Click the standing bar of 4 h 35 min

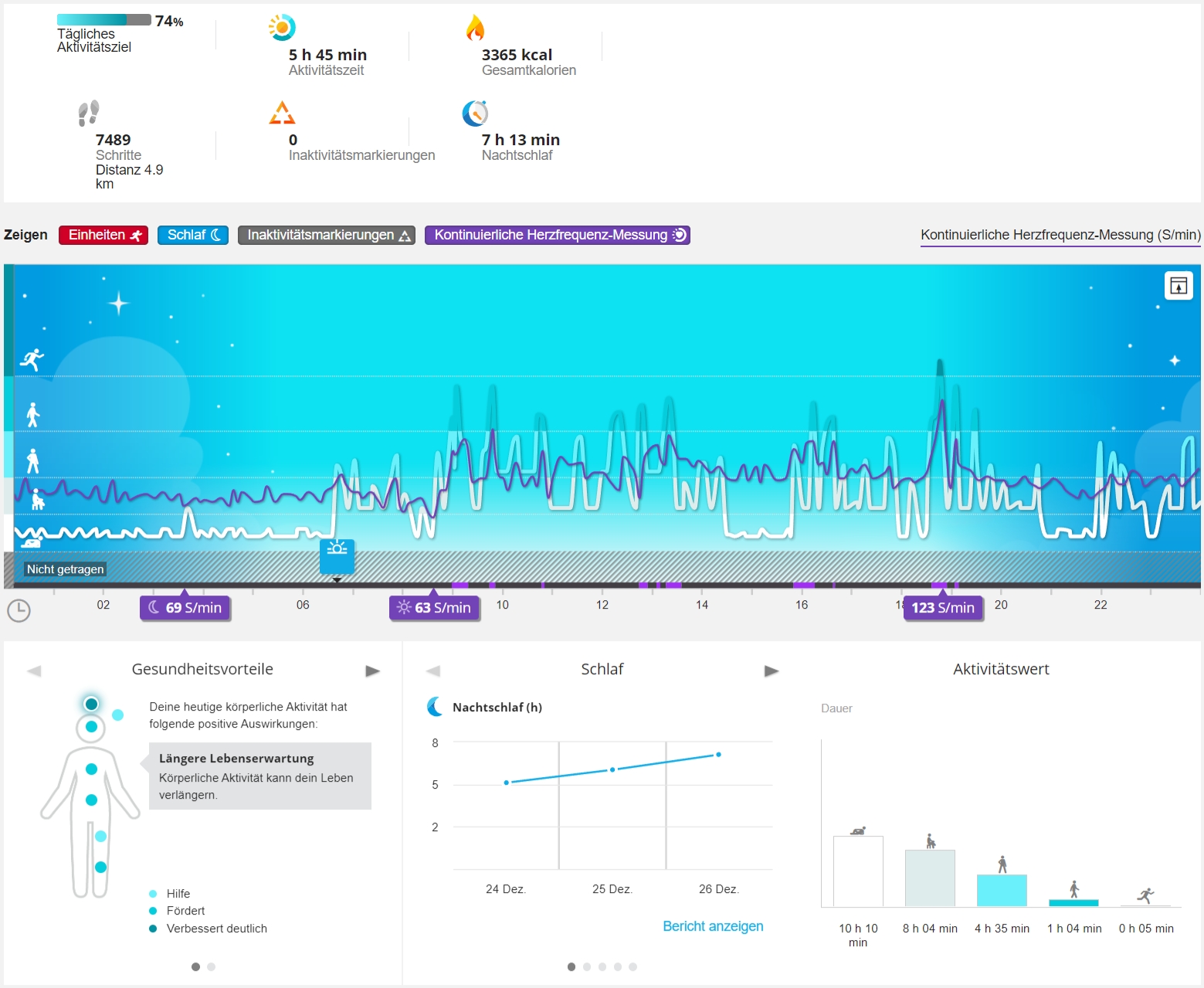1002,891
